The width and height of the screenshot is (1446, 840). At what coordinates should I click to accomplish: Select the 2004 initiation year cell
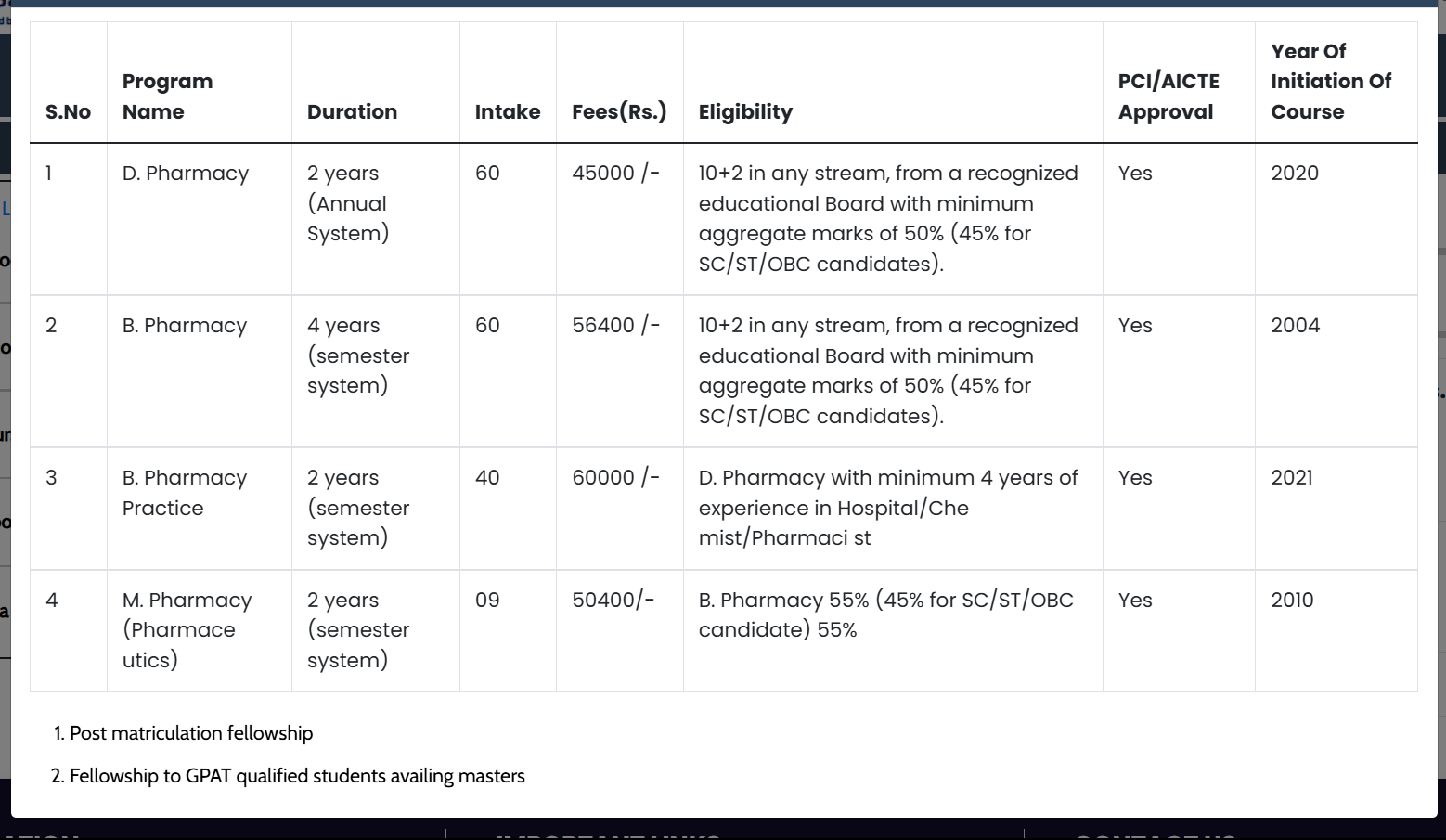pyautogui.click(x=1295, y=326)
